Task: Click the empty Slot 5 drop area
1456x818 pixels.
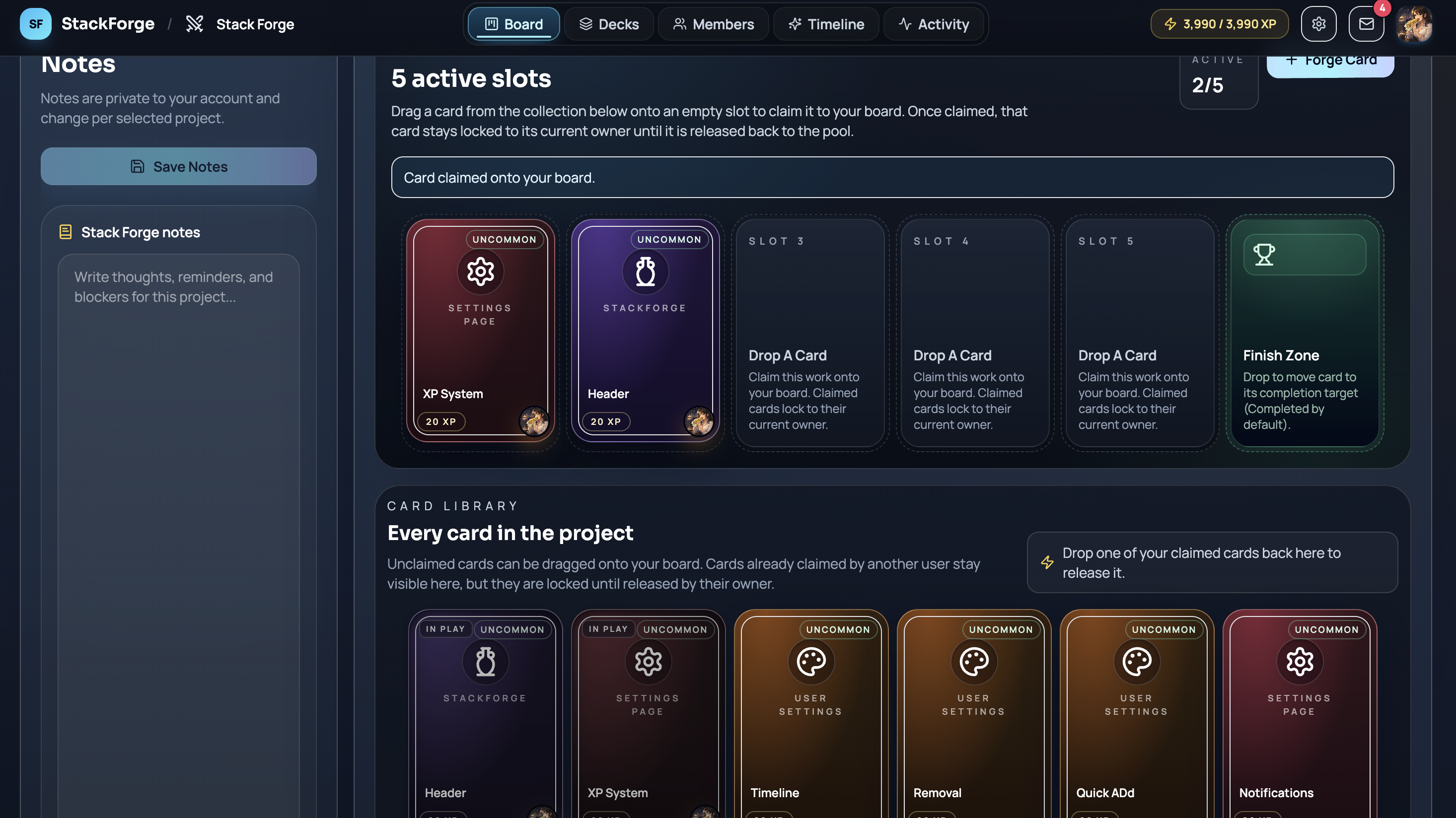Action: click(1140, 333)
